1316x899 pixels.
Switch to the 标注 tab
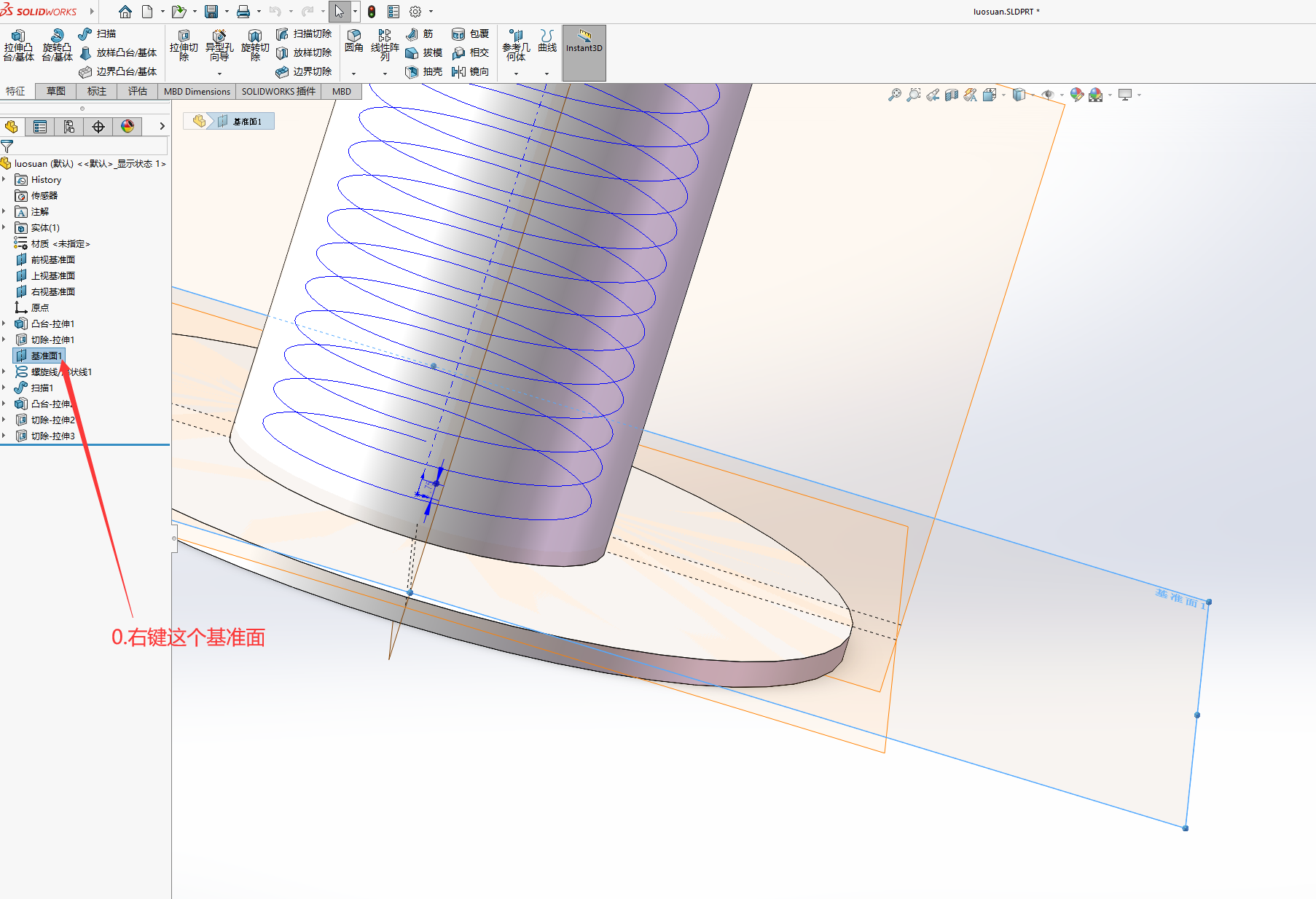tap(97, 91)
